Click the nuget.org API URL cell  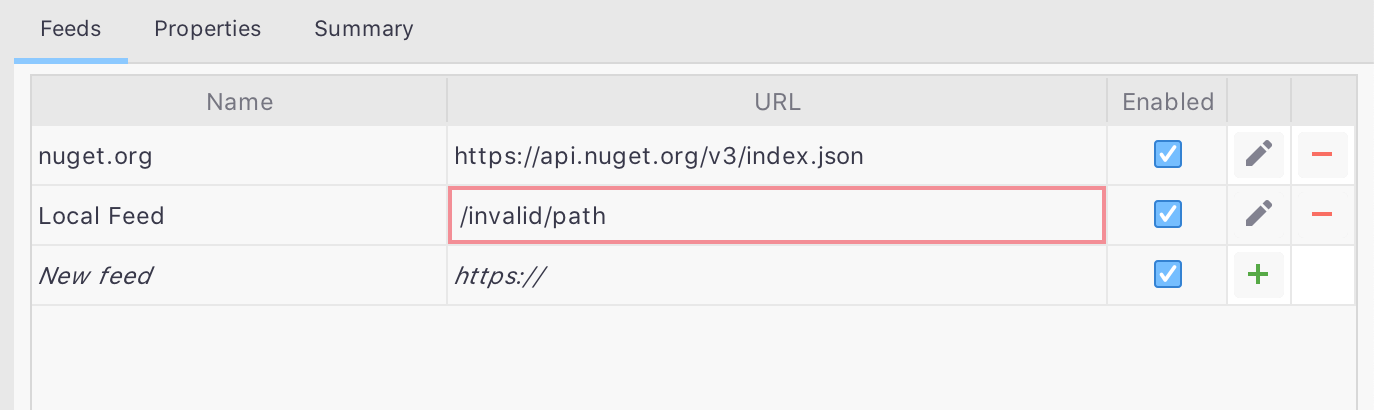(x=777, y=155)
